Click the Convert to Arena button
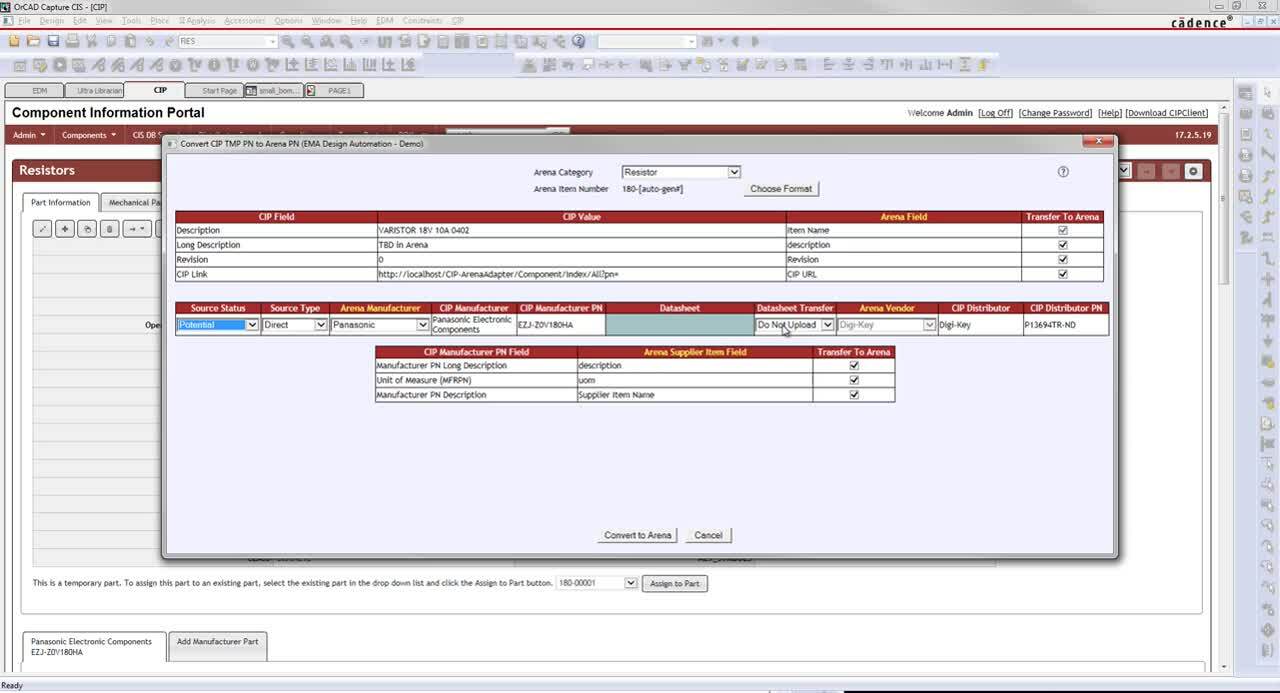 (638, 535)
